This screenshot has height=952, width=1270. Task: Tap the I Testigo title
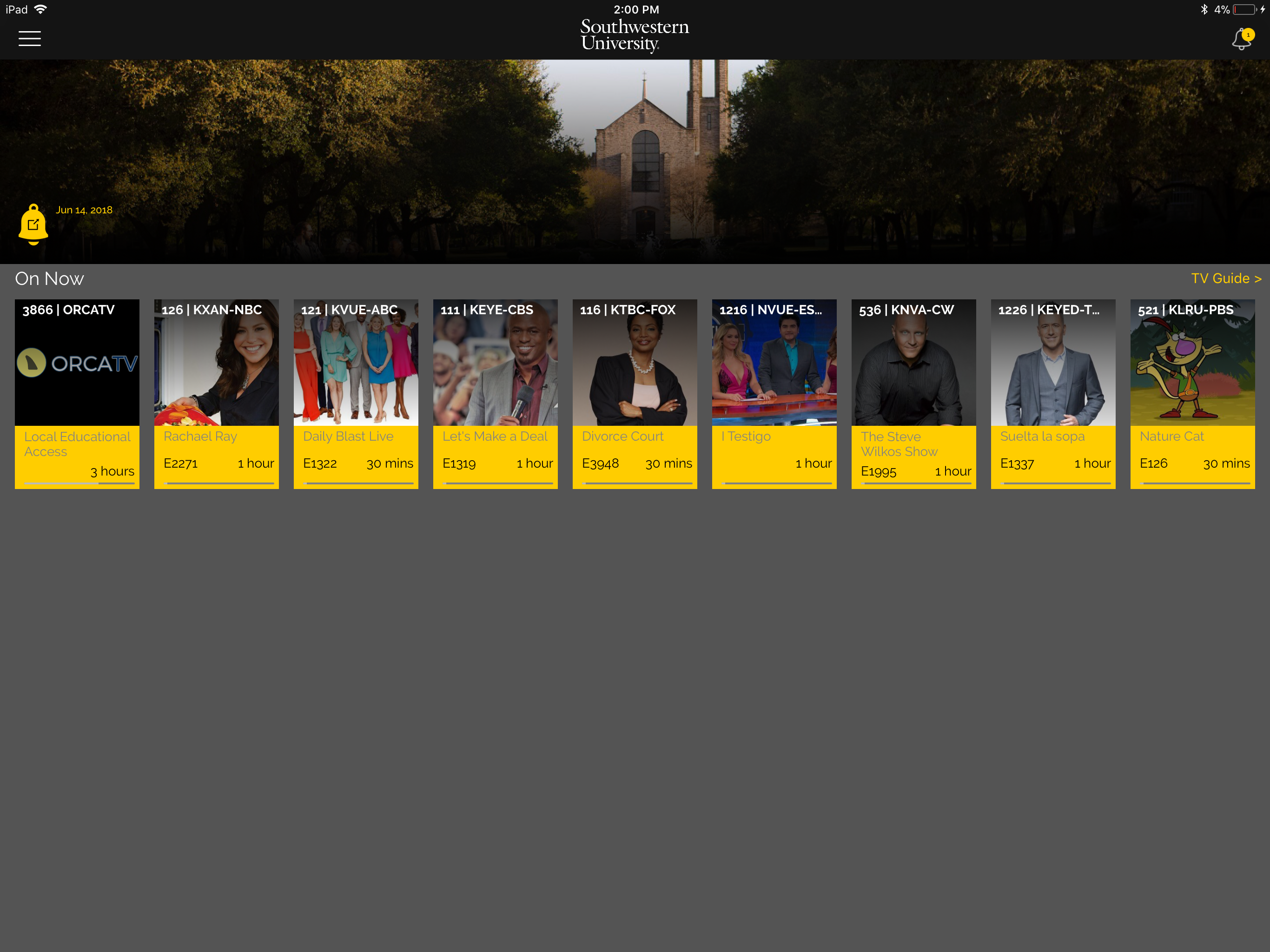pos(747,436)
